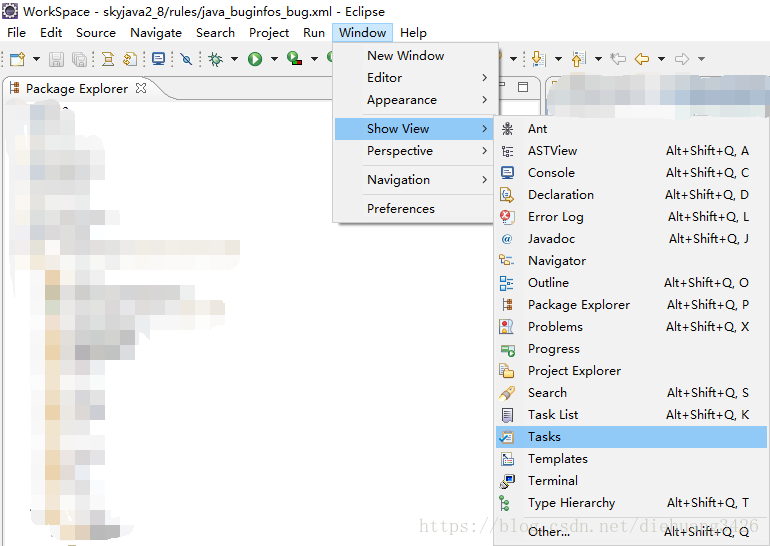Show the Type Hierarchy view

(x=631, y=503)
